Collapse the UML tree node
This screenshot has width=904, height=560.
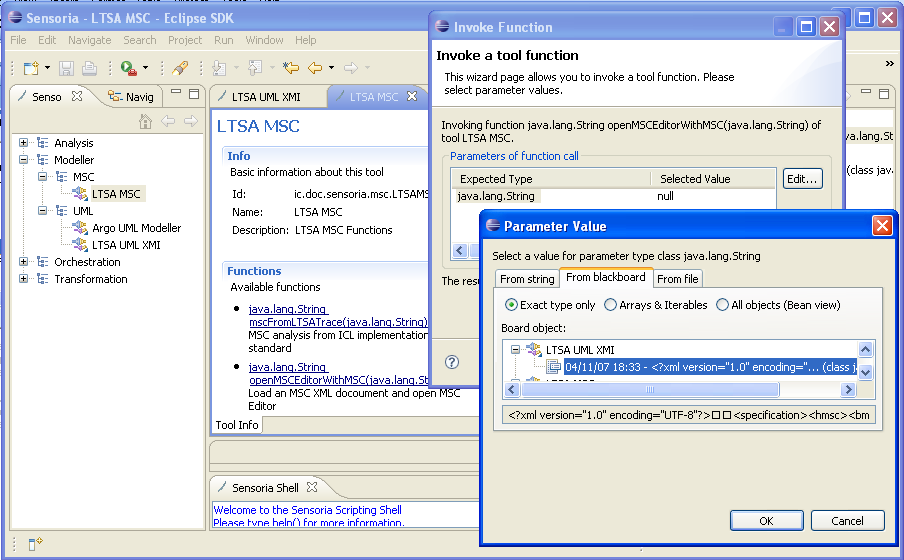pyautogui.click(x=42, y=211)
